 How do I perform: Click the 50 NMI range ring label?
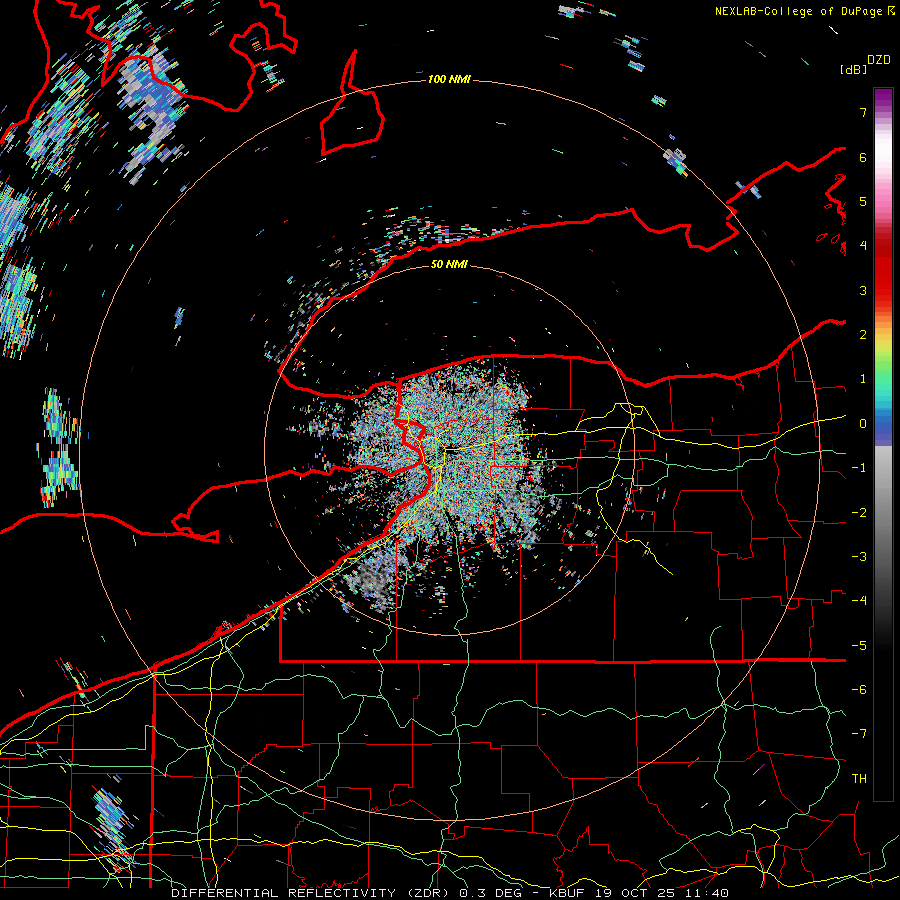pos(449,264)
